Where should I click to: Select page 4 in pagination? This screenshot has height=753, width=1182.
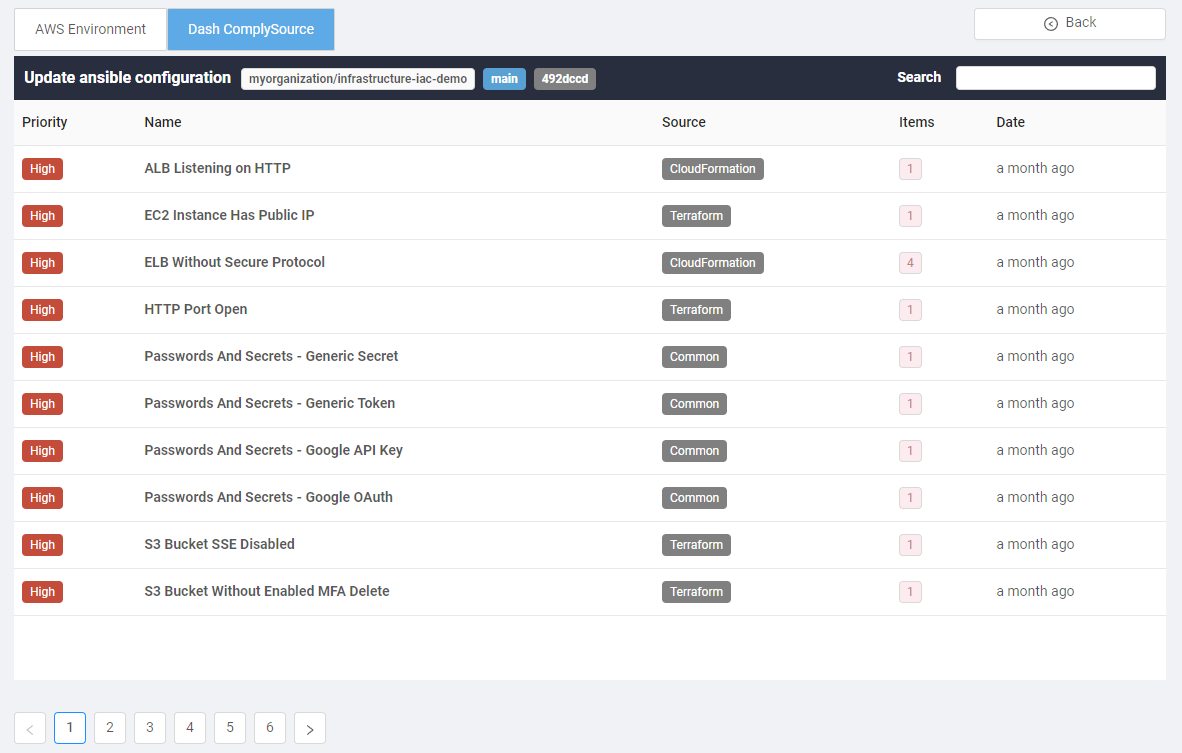pos(190,728)
